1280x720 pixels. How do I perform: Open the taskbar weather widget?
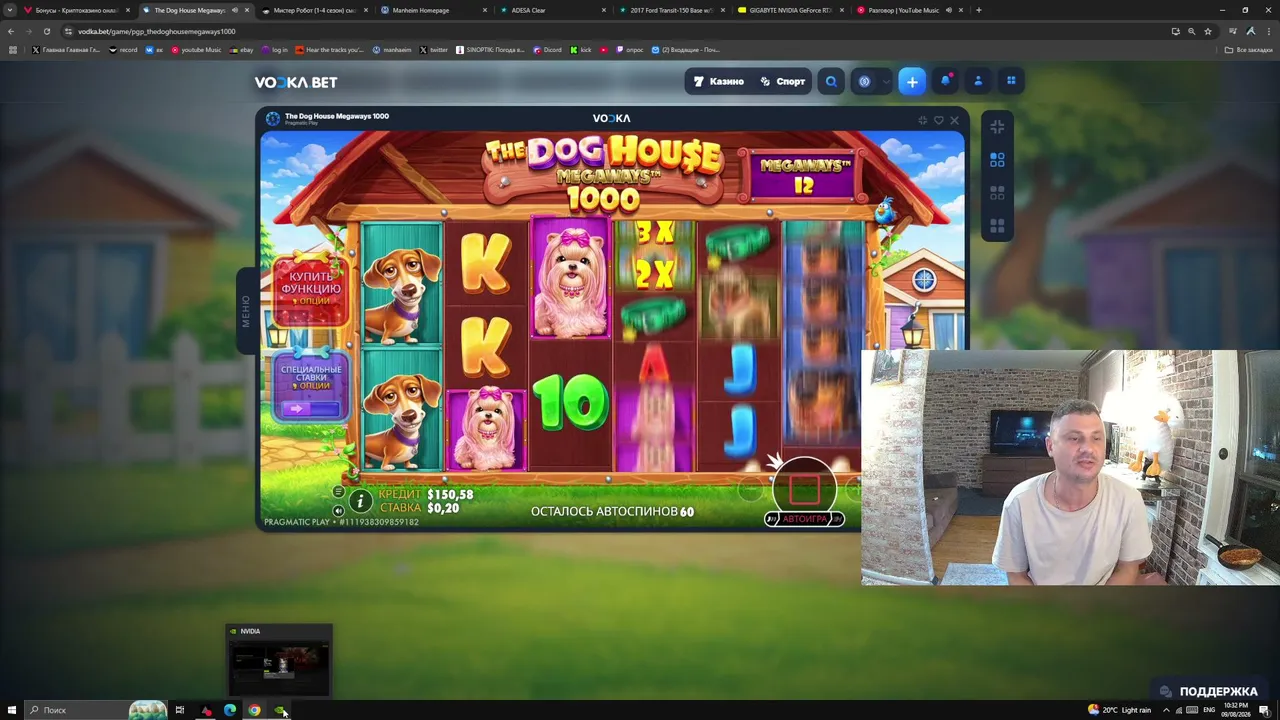[1119, 710]
